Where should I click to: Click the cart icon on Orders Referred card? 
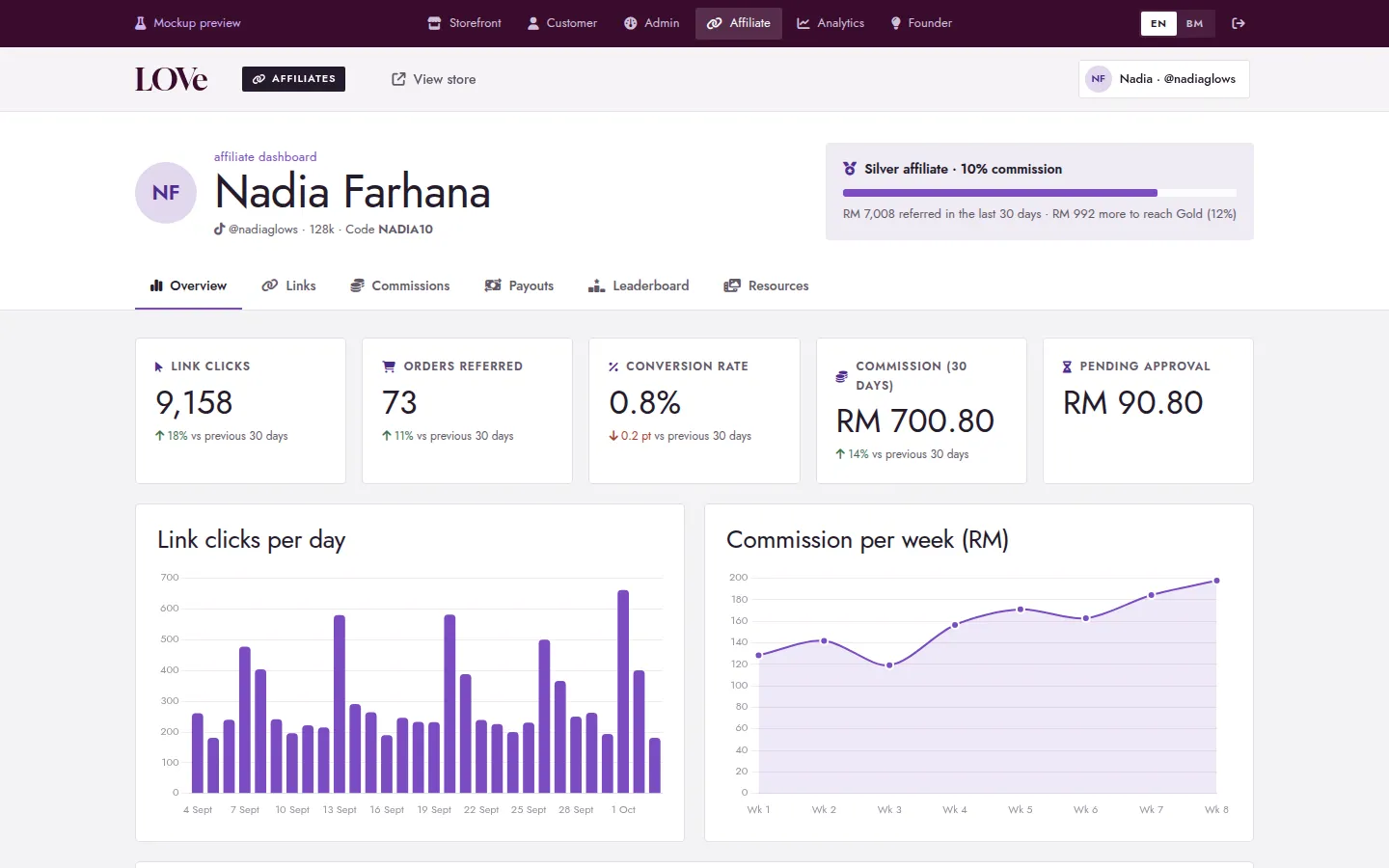click(x=389, y=366)
